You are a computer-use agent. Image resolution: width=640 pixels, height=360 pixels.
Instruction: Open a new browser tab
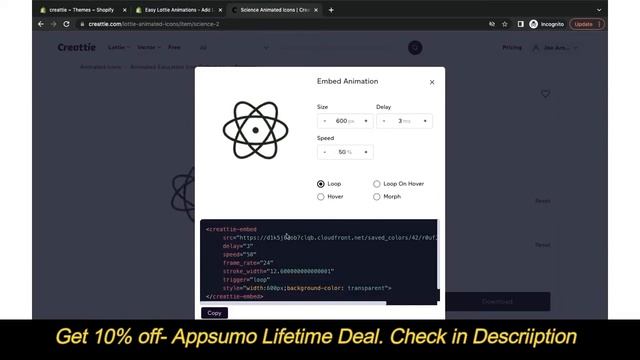coord(331,10)
